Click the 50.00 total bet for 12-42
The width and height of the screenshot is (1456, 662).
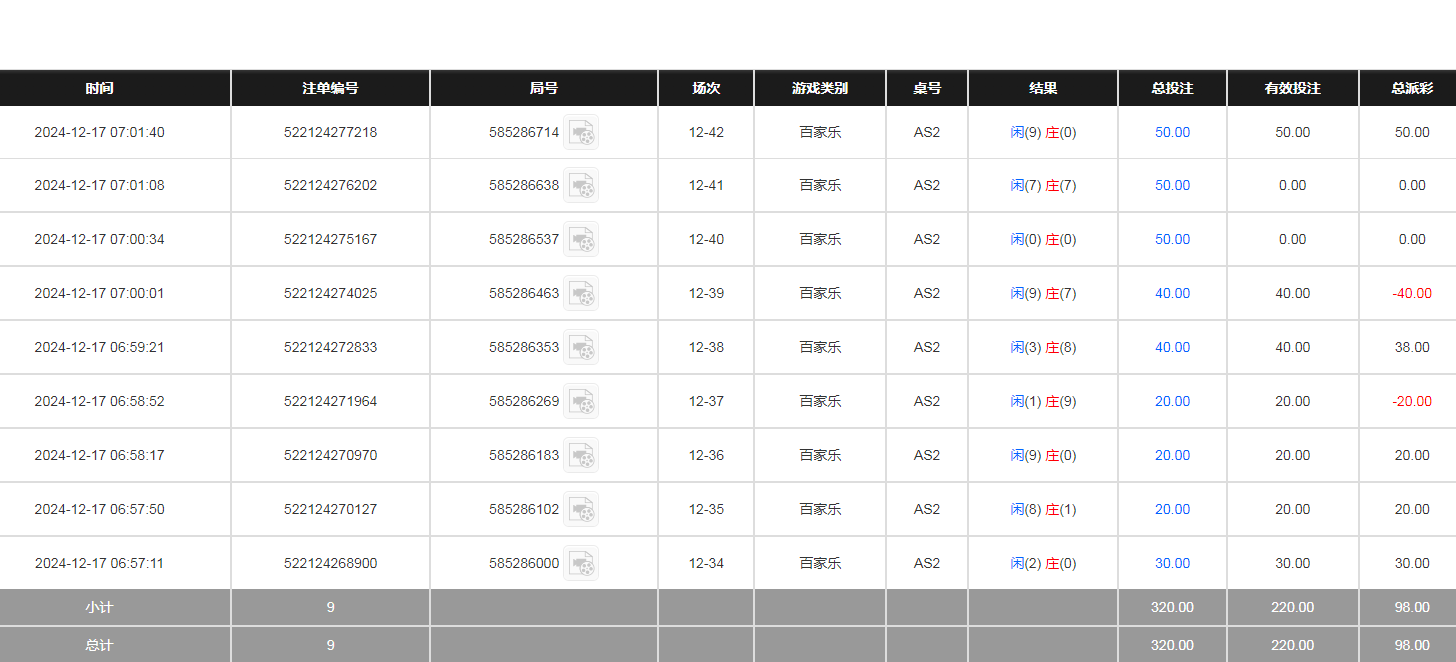click(x=1172, y=132)
